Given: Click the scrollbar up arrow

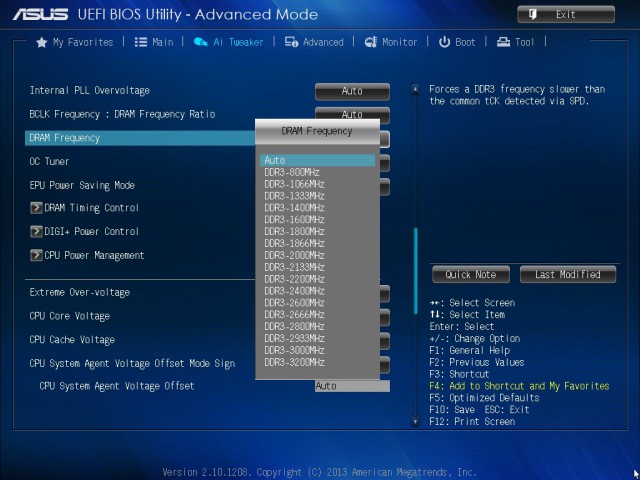Looking at the screenshot, I should pyautogui.click(x=415, y=89).
